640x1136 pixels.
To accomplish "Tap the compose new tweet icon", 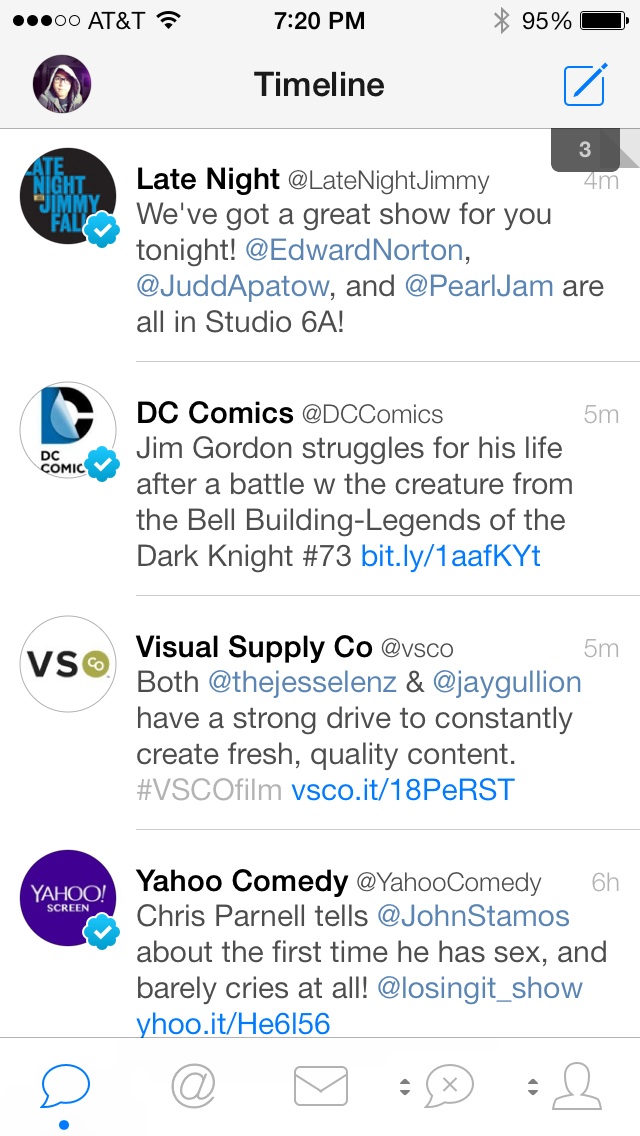I will pos(584,84).
